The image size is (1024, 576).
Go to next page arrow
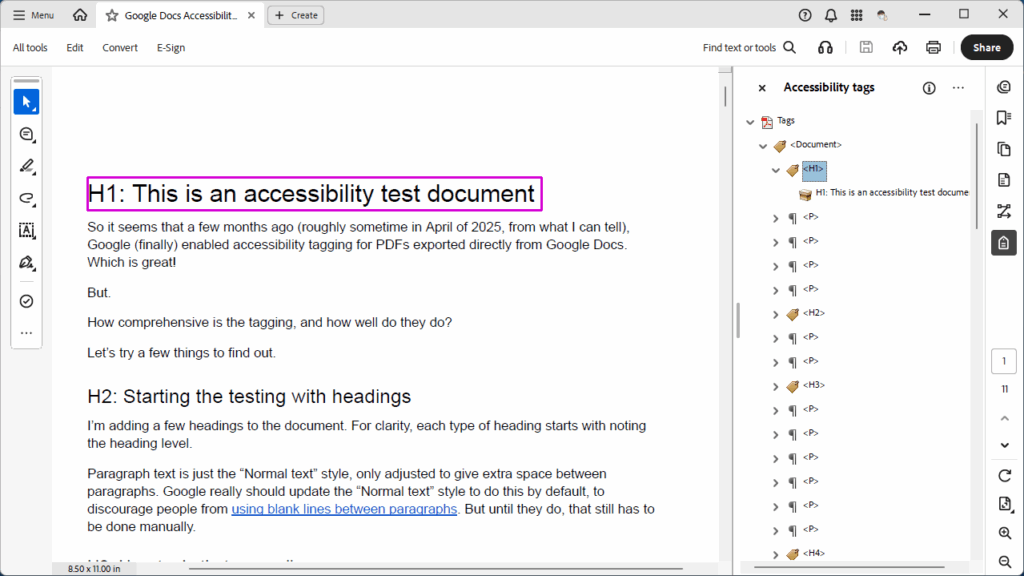pos(1004,445)
